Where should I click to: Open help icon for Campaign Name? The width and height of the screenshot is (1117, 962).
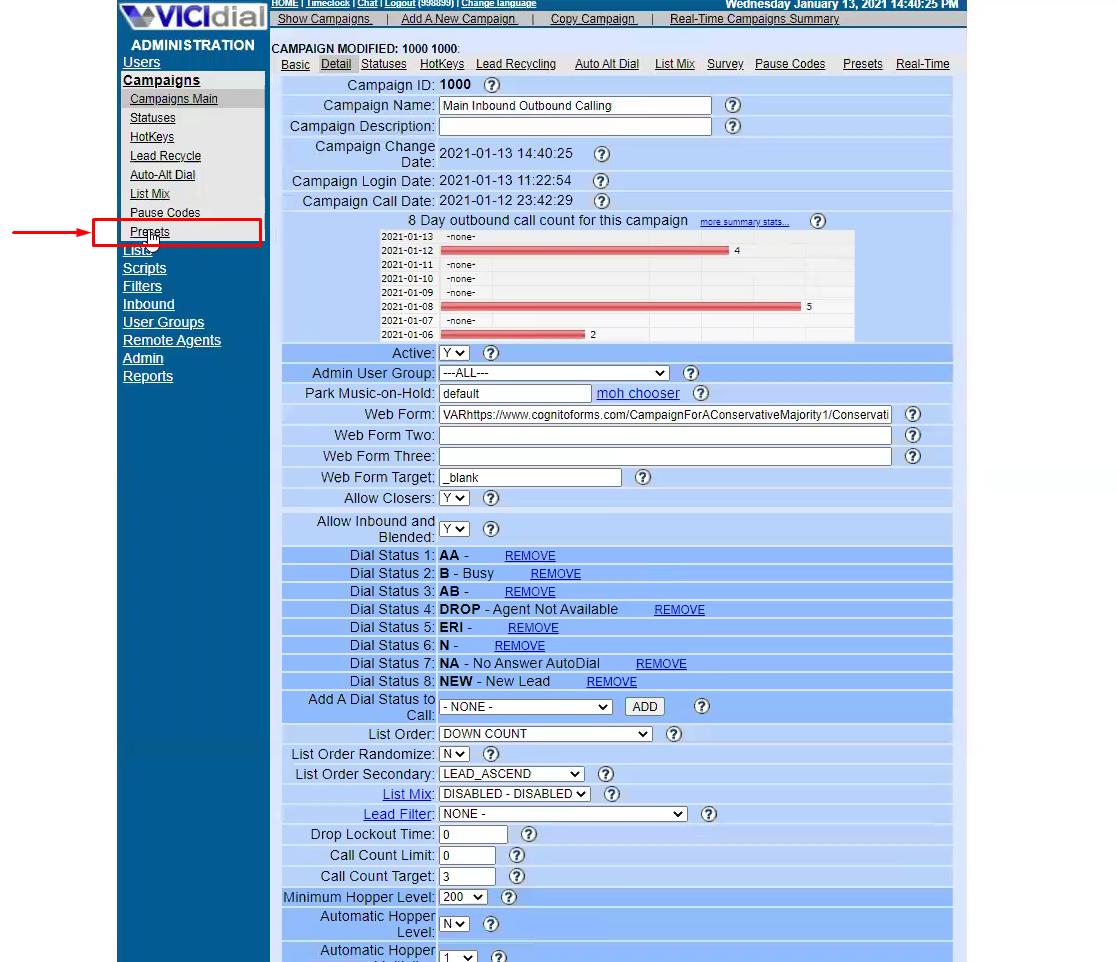tap(732, 105)
